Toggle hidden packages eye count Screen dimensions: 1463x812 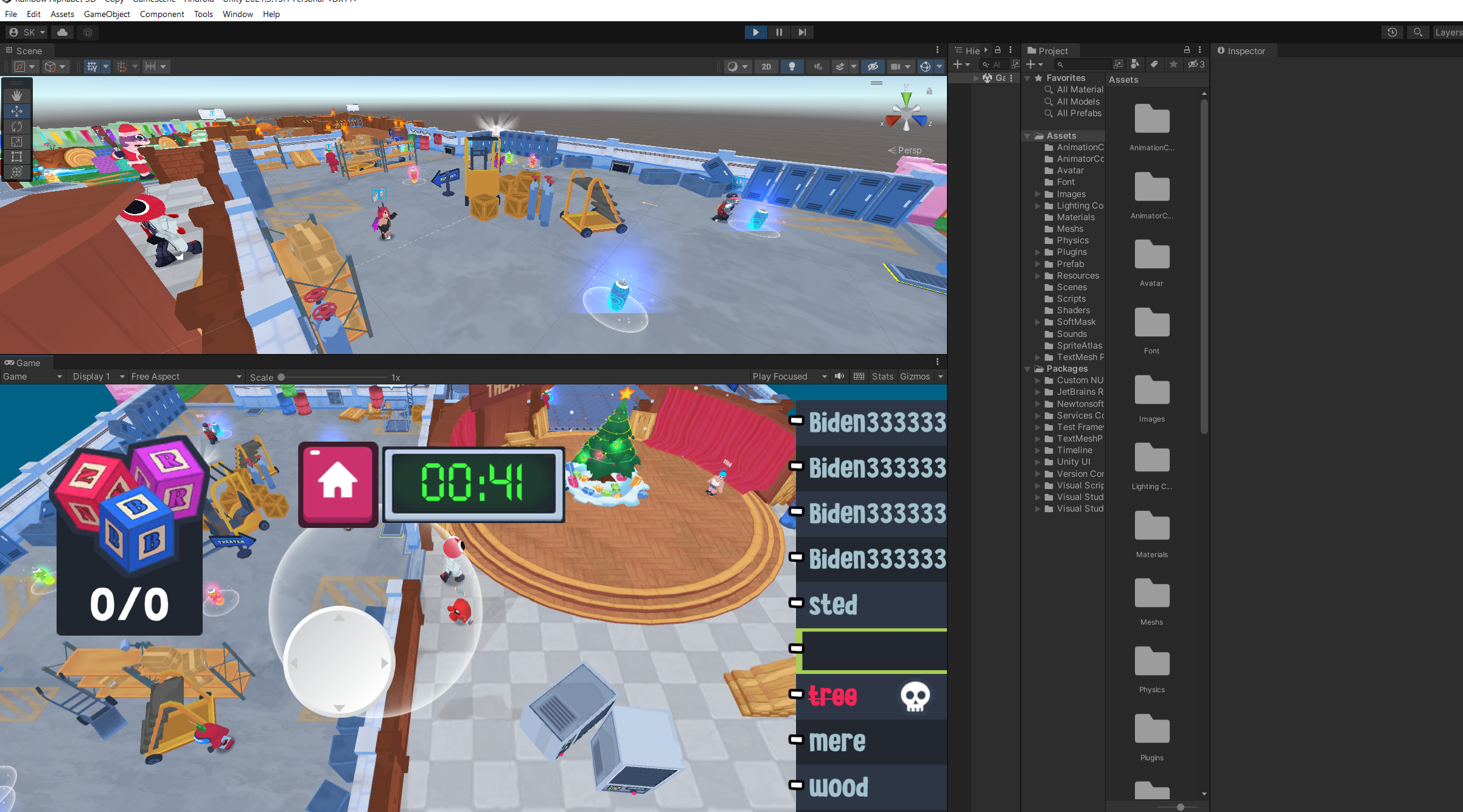coord(1196,64)
